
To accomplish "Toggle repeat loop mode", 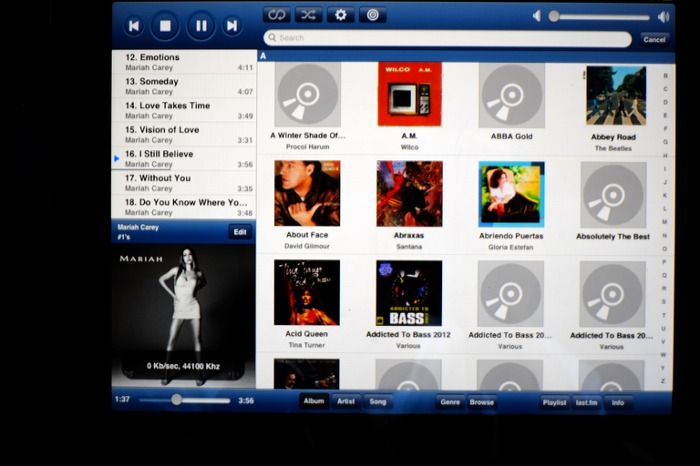I will (x=276, y=15).
